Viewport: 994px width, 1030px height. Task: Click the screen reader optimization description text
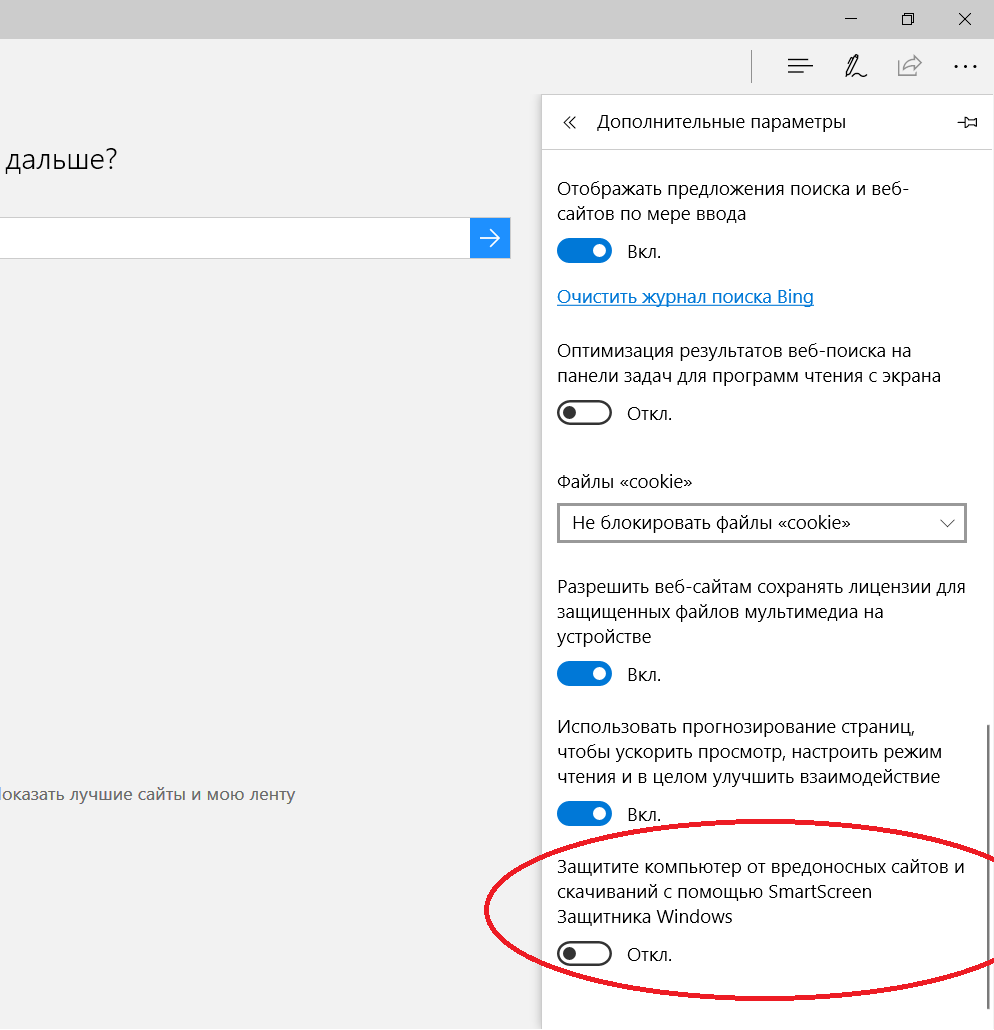click(749, 363)
